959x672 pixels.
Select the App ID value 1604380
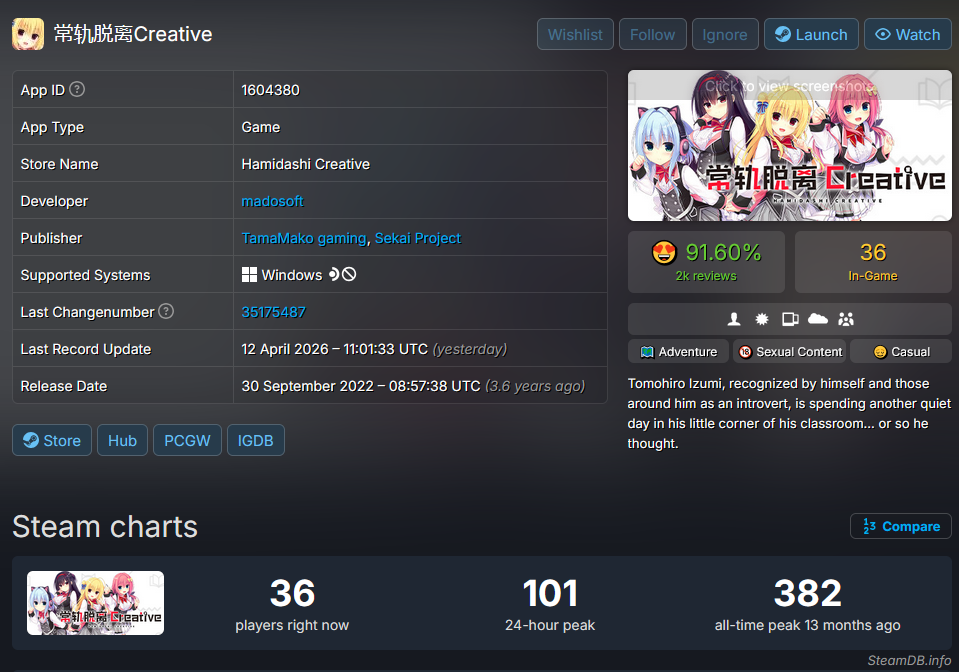[270, 90]
